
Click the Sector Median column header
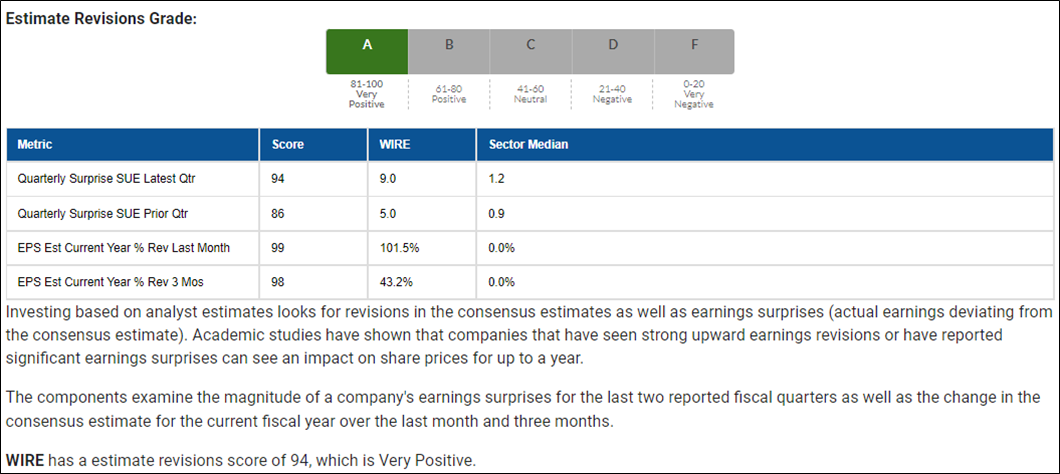pos(765,145)
